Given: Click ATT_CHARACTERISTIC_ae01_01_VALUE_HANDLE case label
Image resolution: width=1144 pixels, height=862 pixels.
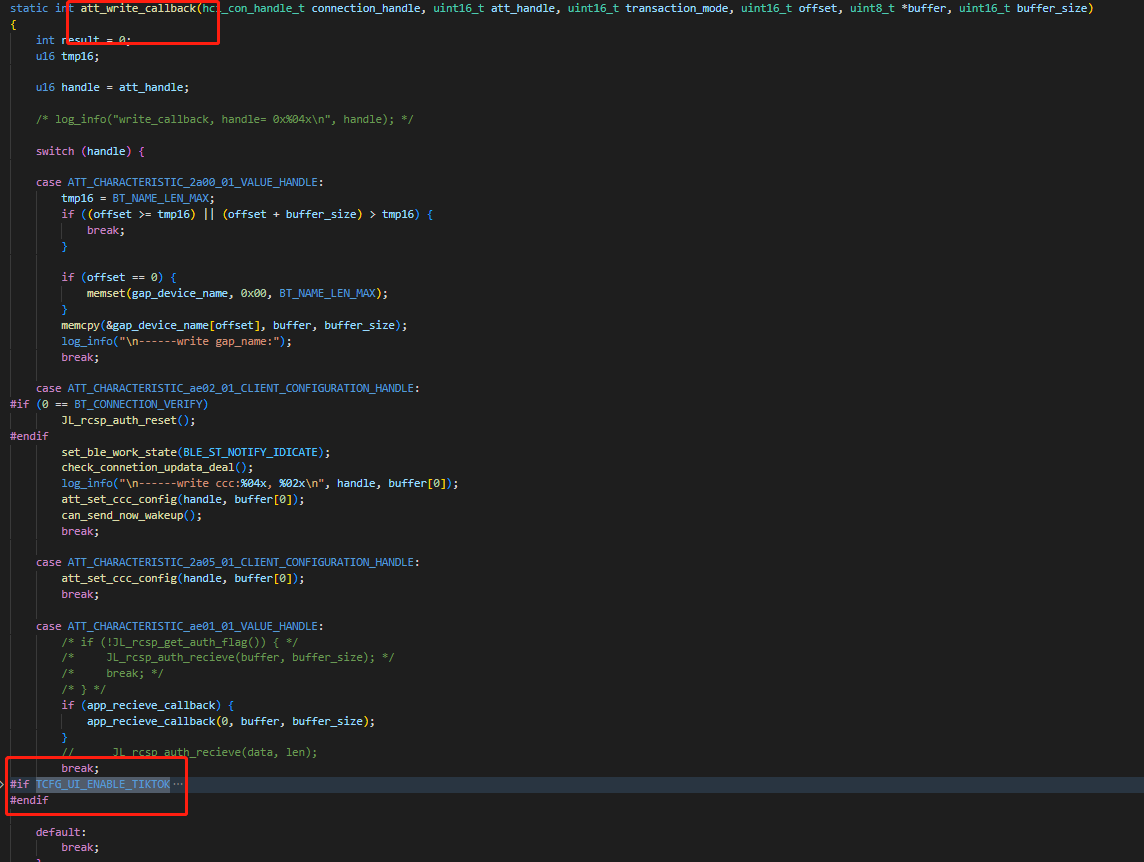Looking at the screenshot, I should (193, 627).
